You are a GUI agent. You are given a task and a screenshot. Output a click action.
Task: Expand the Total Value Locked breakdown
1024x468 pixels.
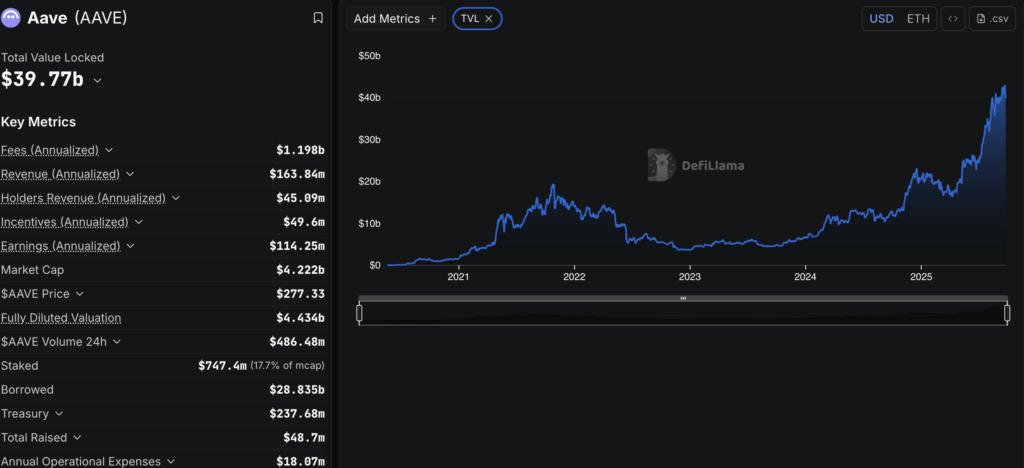click(97, 81)
